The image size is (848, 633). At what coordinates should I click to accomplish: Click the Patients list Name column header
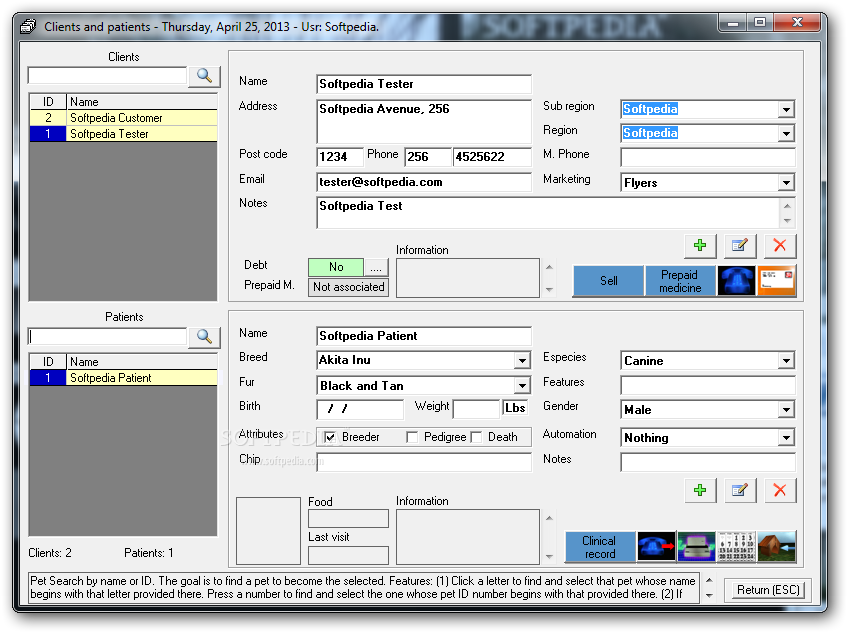142,361
